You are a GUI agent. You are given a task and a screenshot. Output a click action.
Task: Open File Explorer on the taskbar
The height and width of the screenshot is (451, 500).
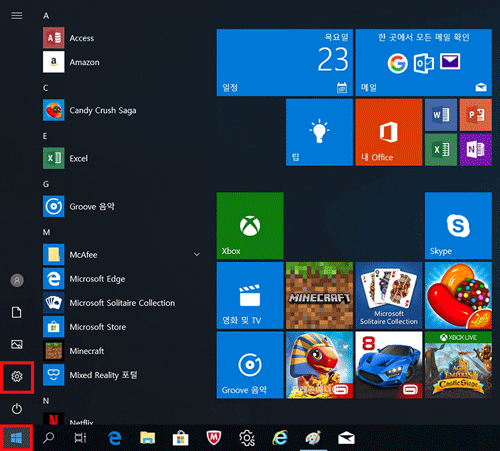147,438
